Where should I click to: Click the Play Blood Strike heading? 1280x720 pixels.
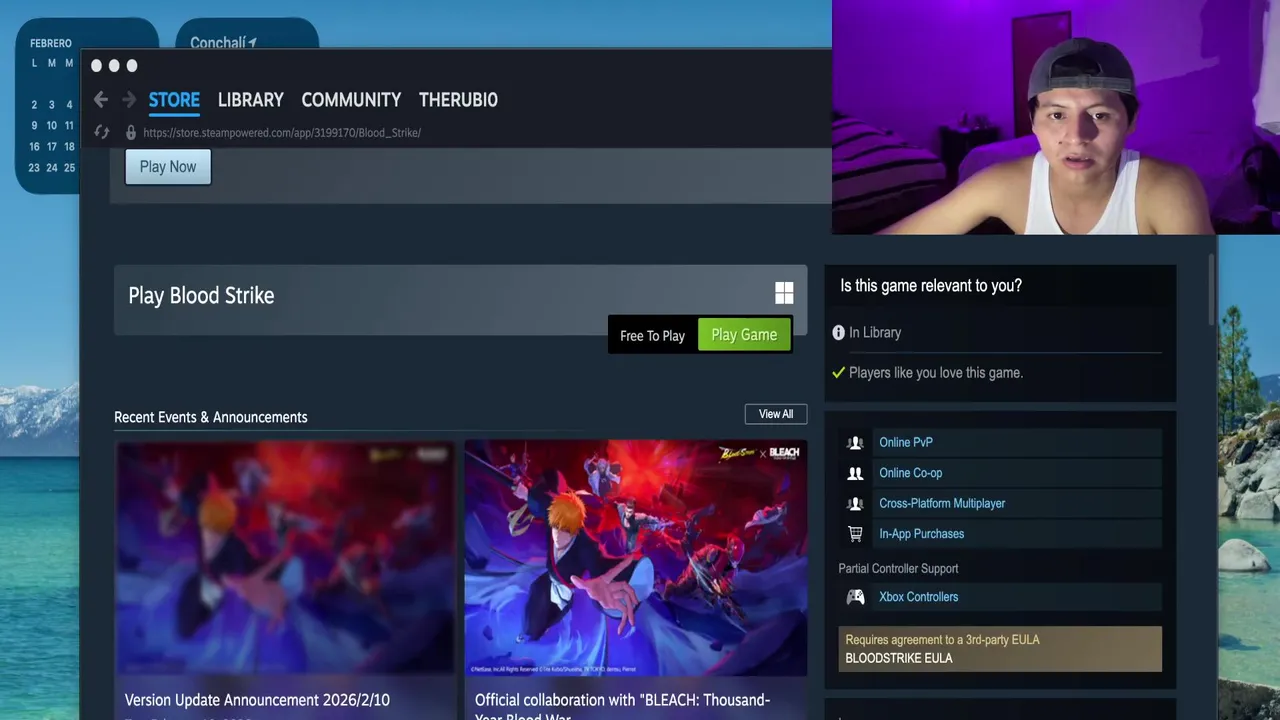click(x=201, y=296)
